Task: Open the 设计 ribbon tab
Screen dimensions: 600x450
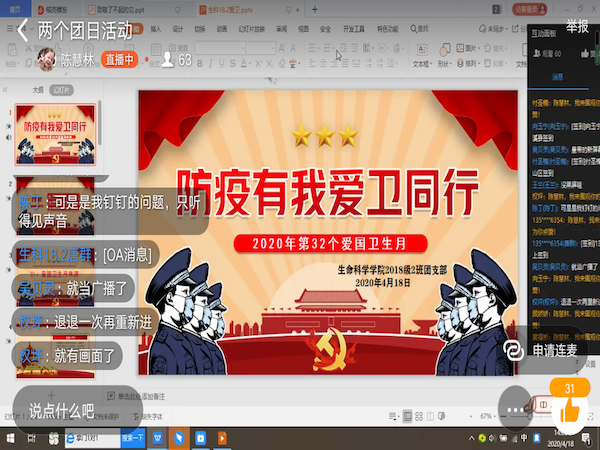Action: [178, 29]
